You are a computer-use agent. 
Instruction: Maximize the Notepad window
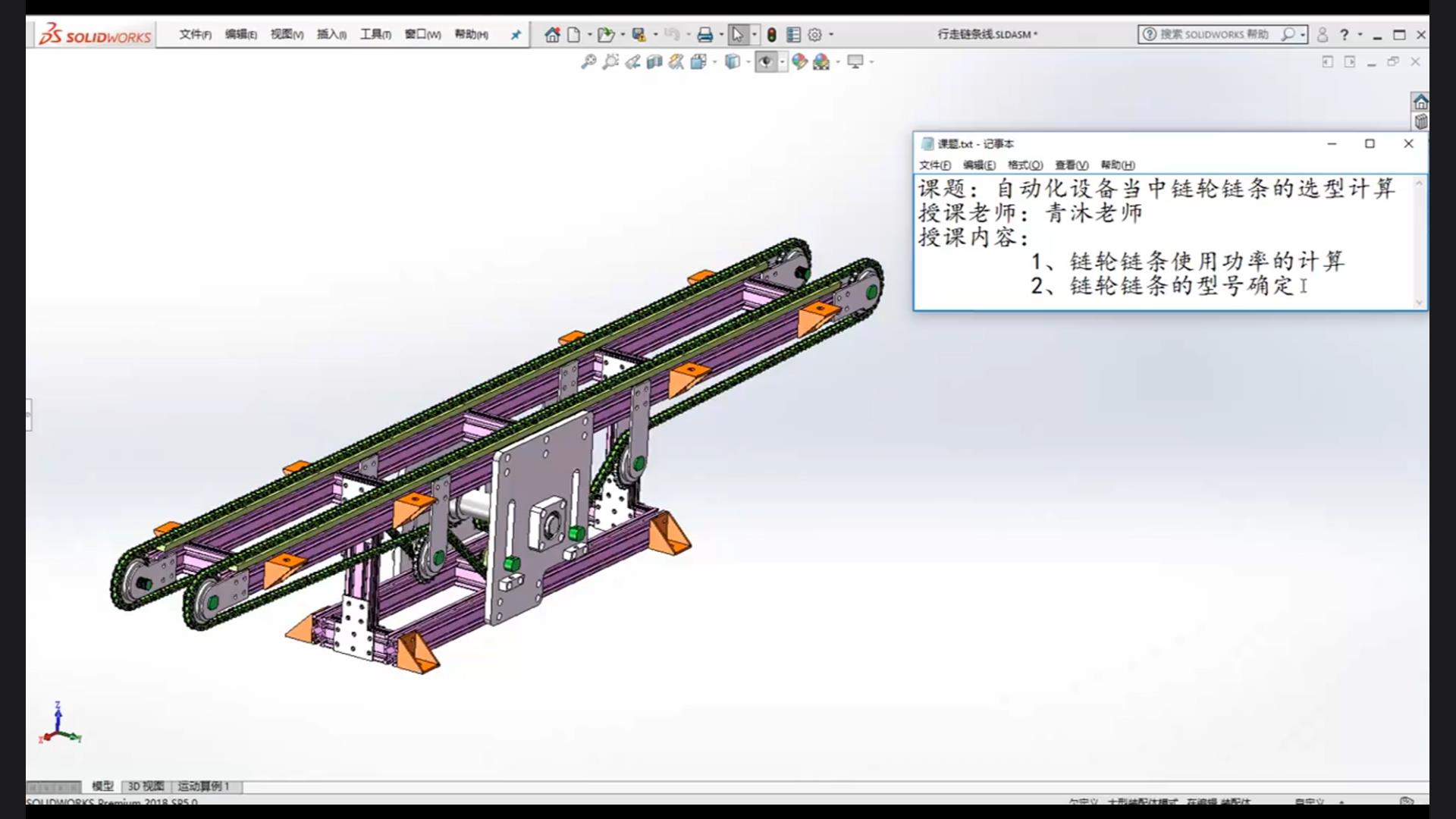(1370, 144)
